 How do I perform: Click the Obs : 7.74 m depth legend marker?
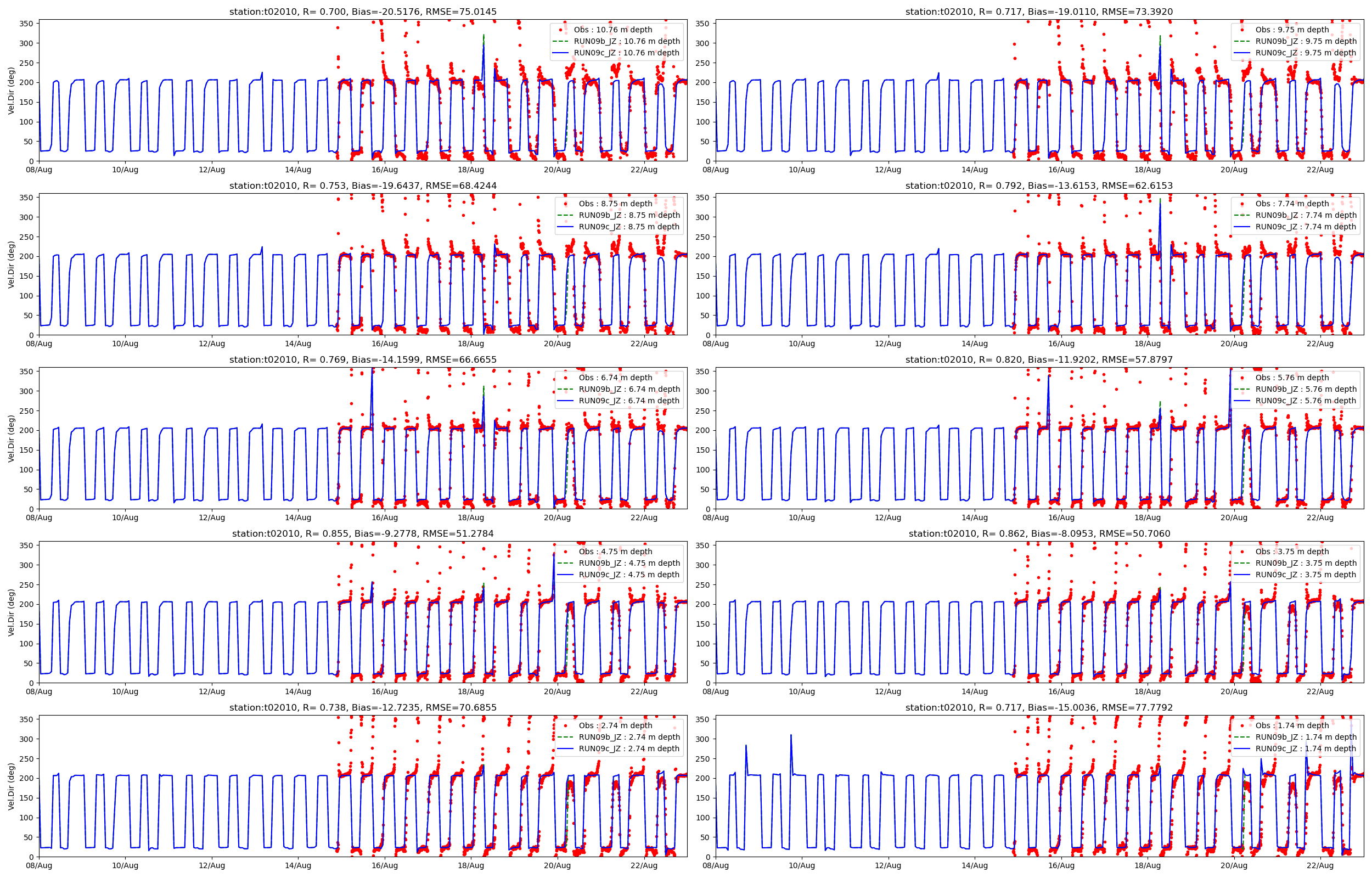(x=1242, y=204)
